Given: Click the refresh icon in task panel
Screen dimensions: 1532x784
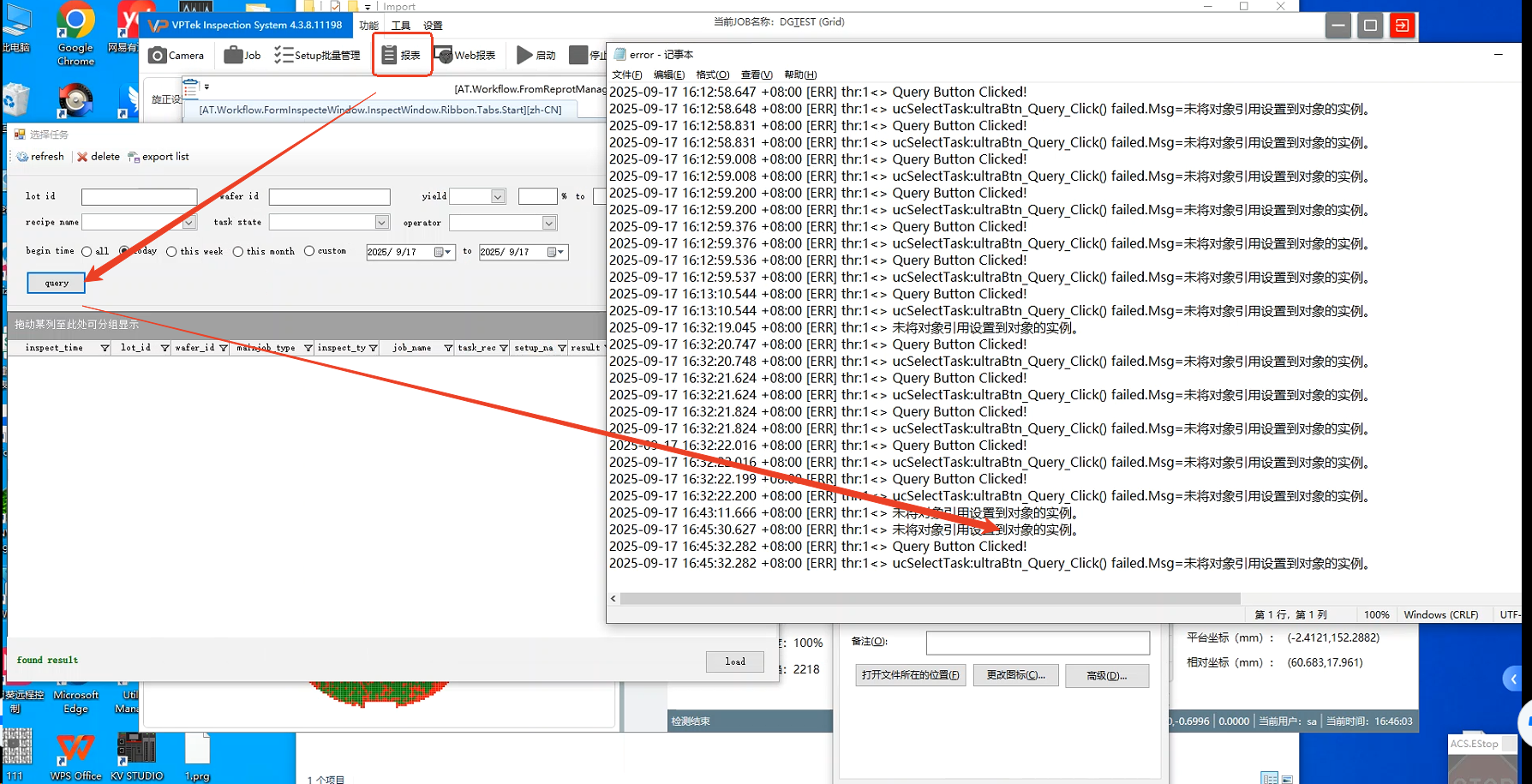Looking at the screenshot, I should 23,157.
